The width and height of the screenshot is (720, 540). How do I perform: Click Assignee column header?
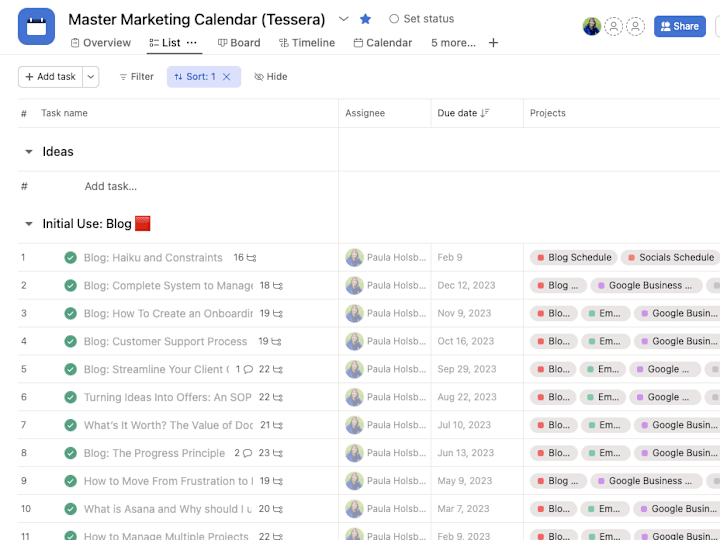[x=365, y=113]
